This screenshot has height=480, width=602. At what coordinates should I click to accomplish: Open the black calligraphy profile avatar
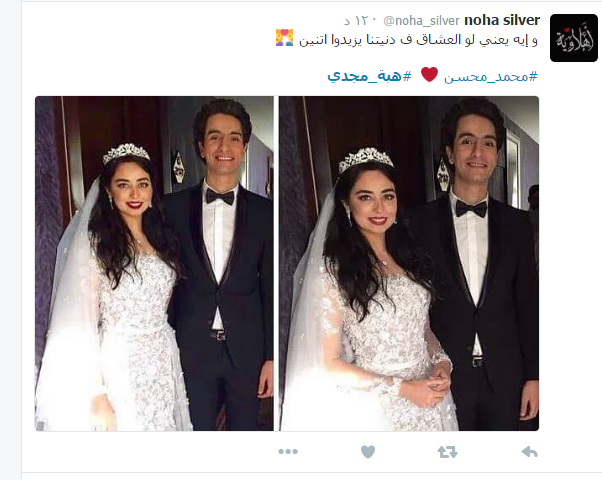574,38
